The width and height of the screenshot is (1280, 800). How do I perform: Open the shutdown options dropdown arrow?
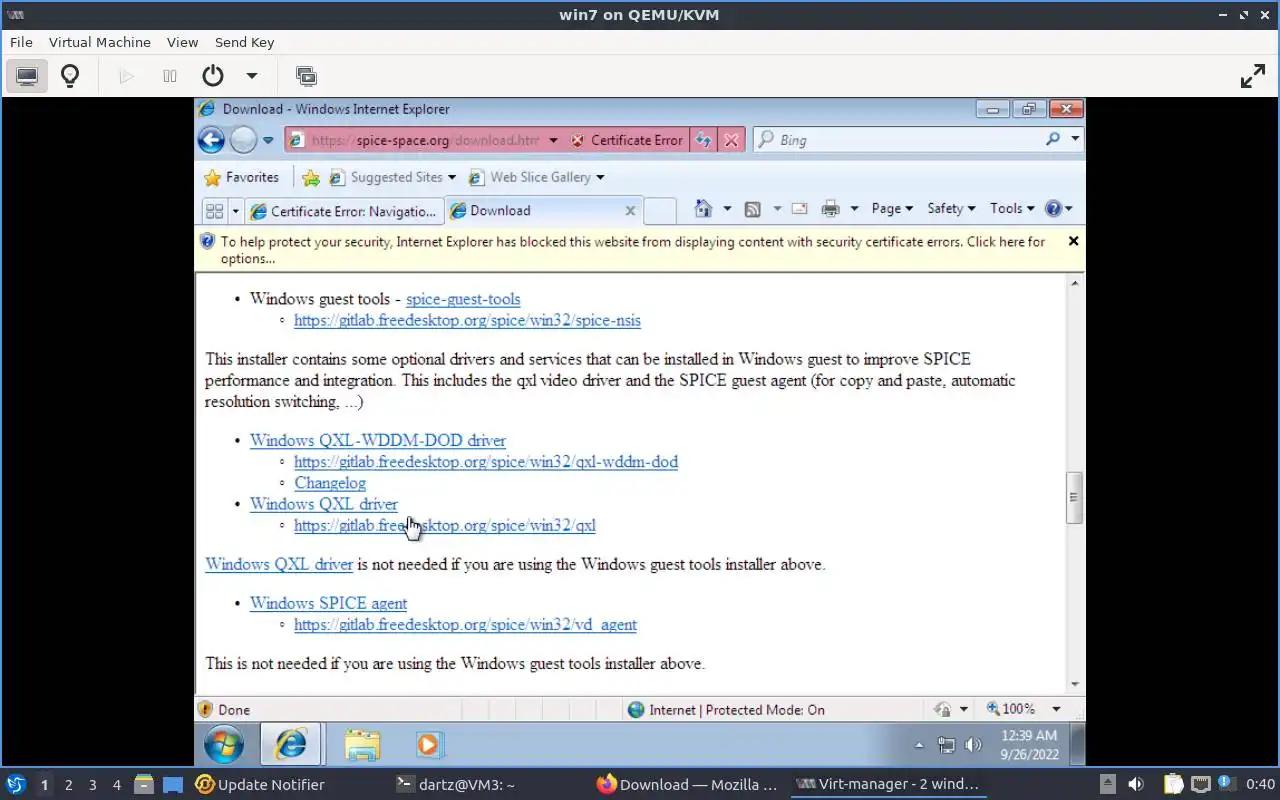pyautogui.click(x=252, y=76)
